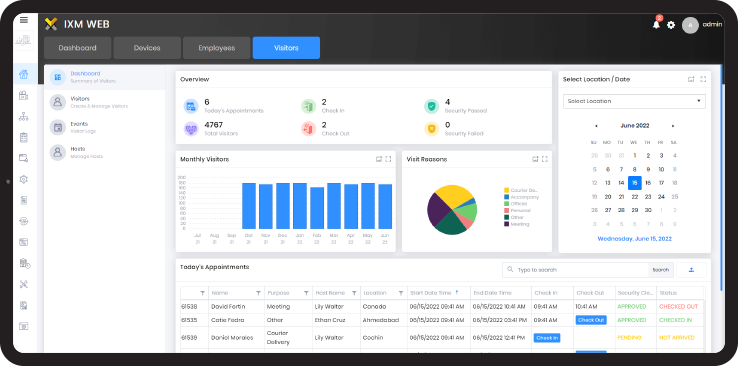Click the June 2022 calendar header
The image size is (738, 366).
pyautogui.click(x=634, y=126)
